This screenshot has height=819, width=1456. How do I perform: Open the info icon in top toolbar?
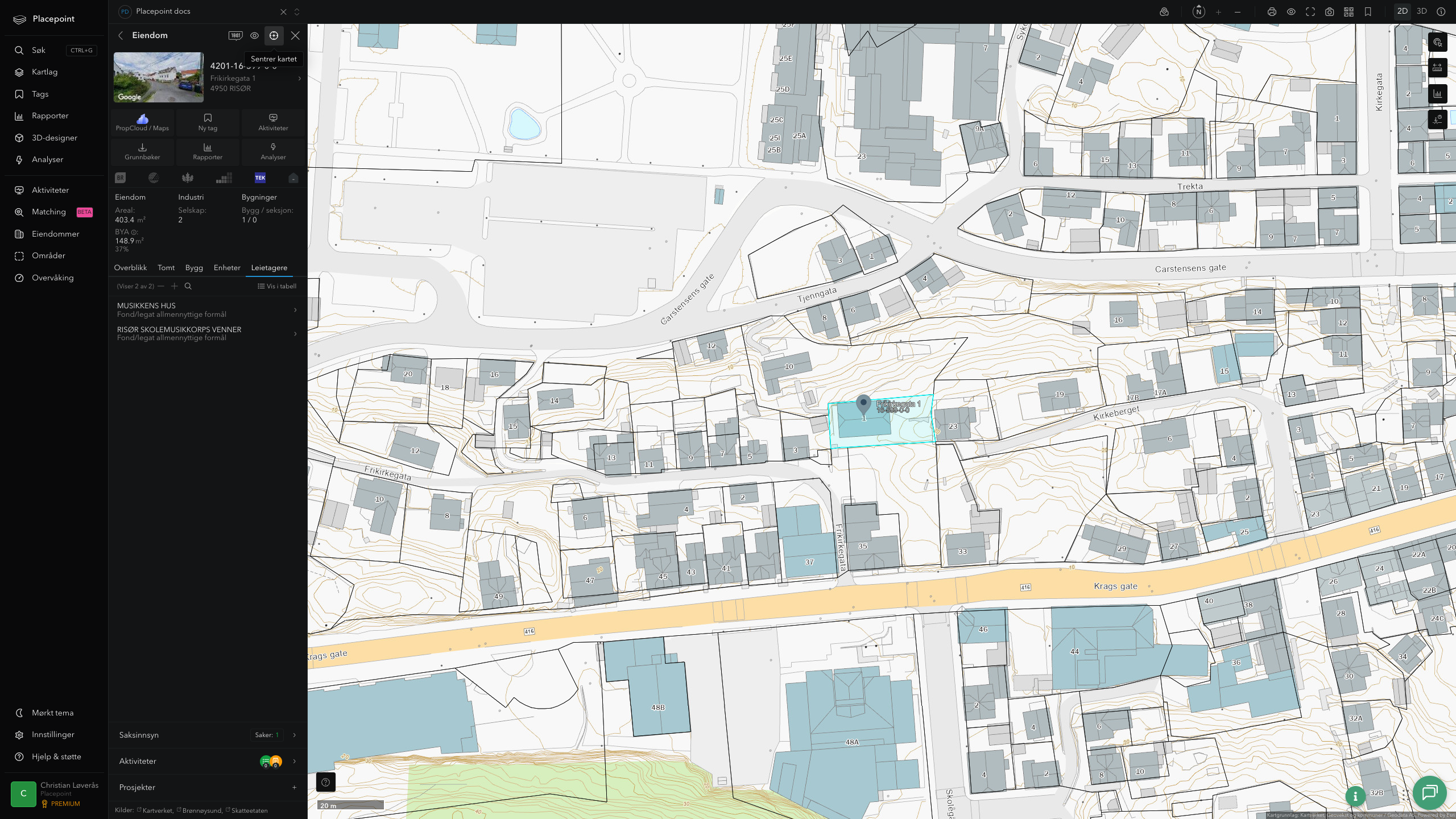pos(1441,11)
